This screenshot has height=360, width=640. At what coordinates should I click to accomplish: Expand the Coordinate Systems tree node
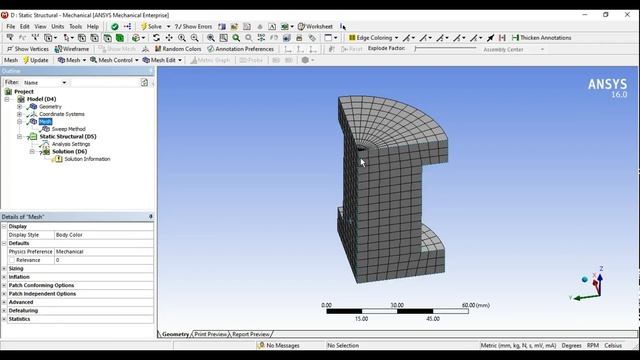[19, 114]
